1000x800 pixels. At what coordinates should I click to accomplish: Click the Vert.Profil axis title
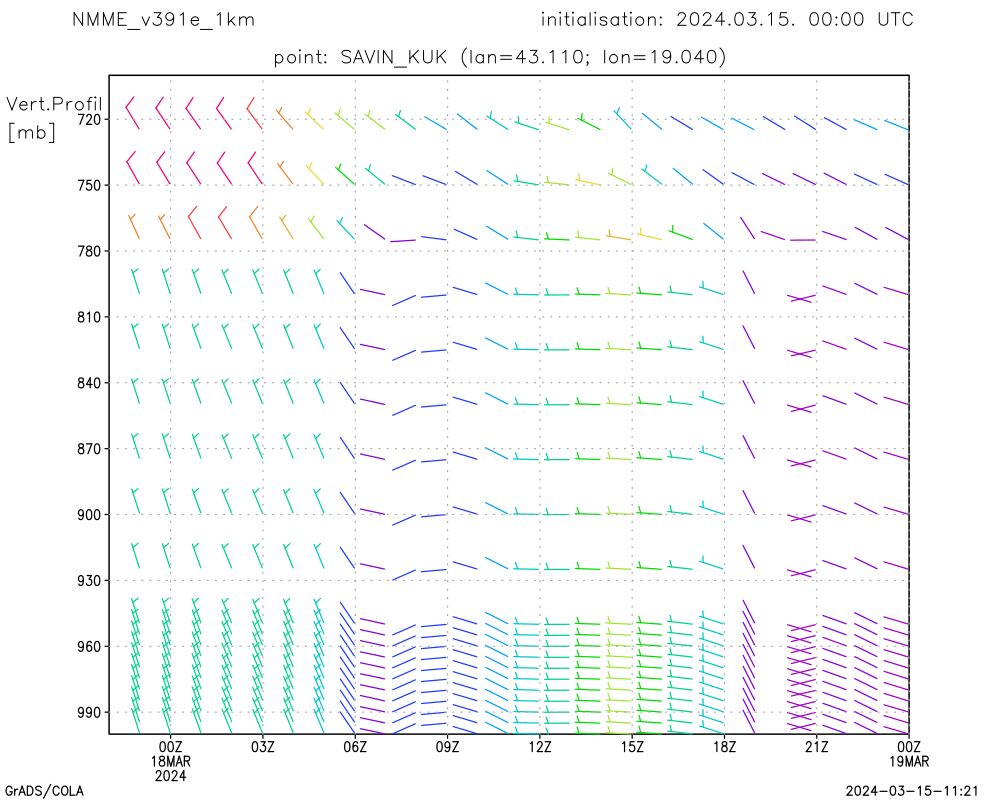point(54,104)
